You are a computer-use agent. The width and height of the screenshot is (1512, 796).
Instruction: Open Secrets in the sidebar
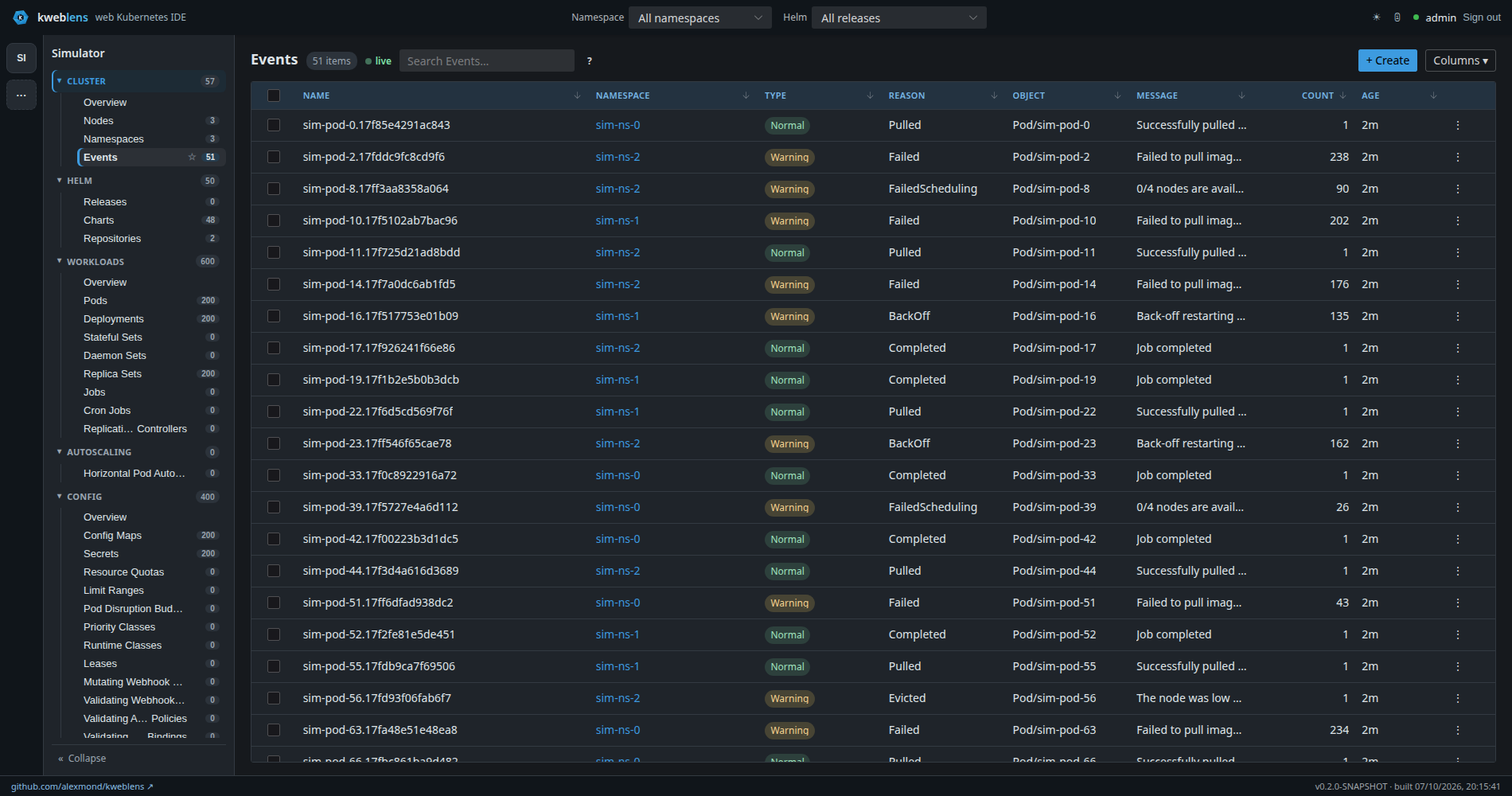pyautogui.click(x=150, y=553)
